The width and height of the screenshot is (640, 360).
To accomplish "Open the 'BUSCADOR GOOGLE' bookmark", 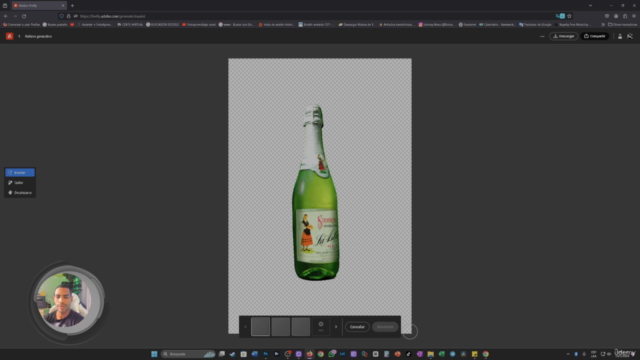I will pyautogui.click(x=162, y=24).
